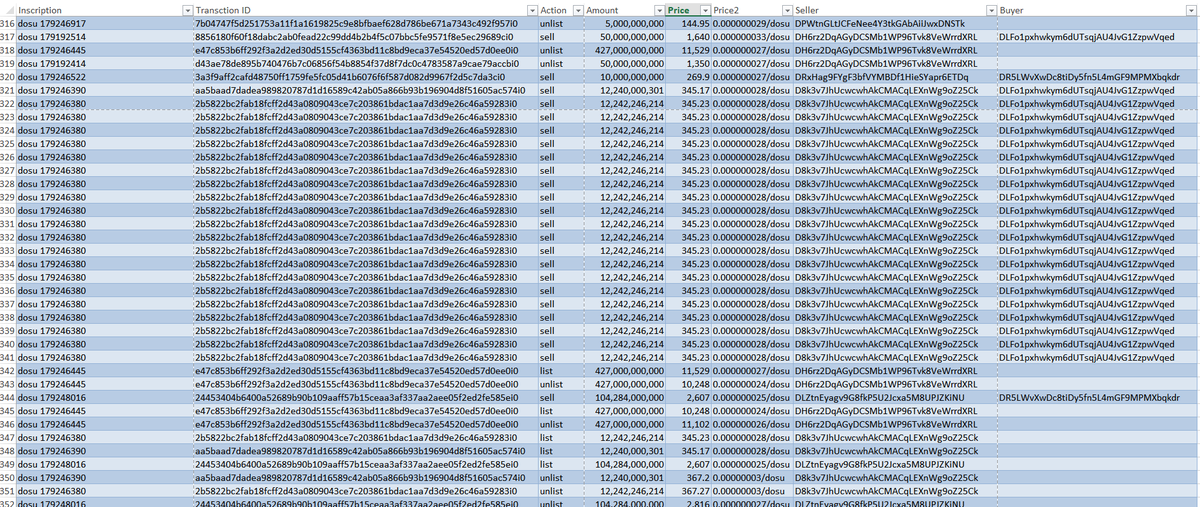Viewport: 1200px width, 507px height.
Task: Open the Price column filter dropdown
Action: pyautogui.click(x=703, y=9)
